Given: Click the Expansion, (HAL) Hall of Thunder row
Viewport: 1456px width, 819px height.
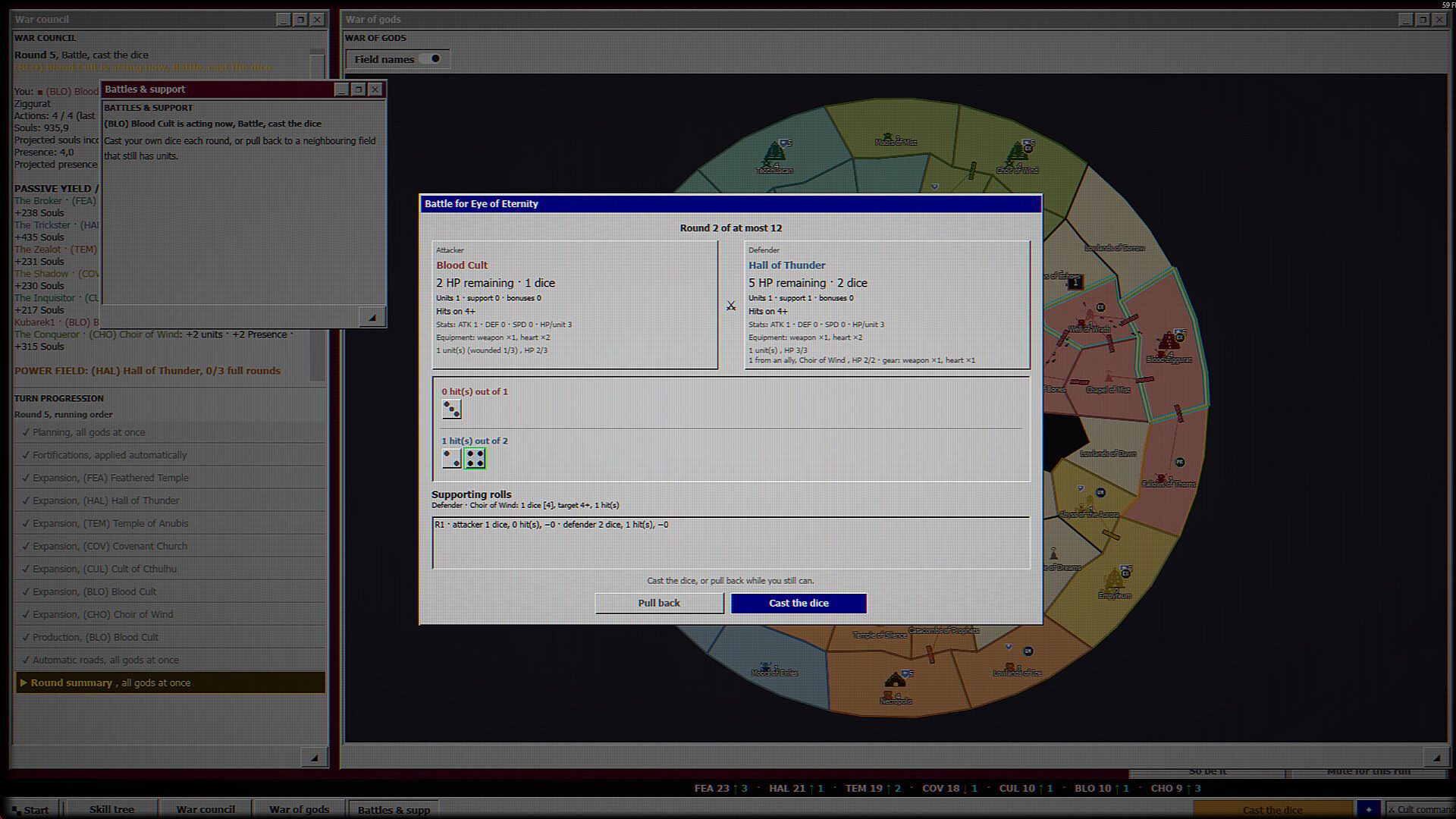Looking at the screenshot, I should click(x=171, y=500).
